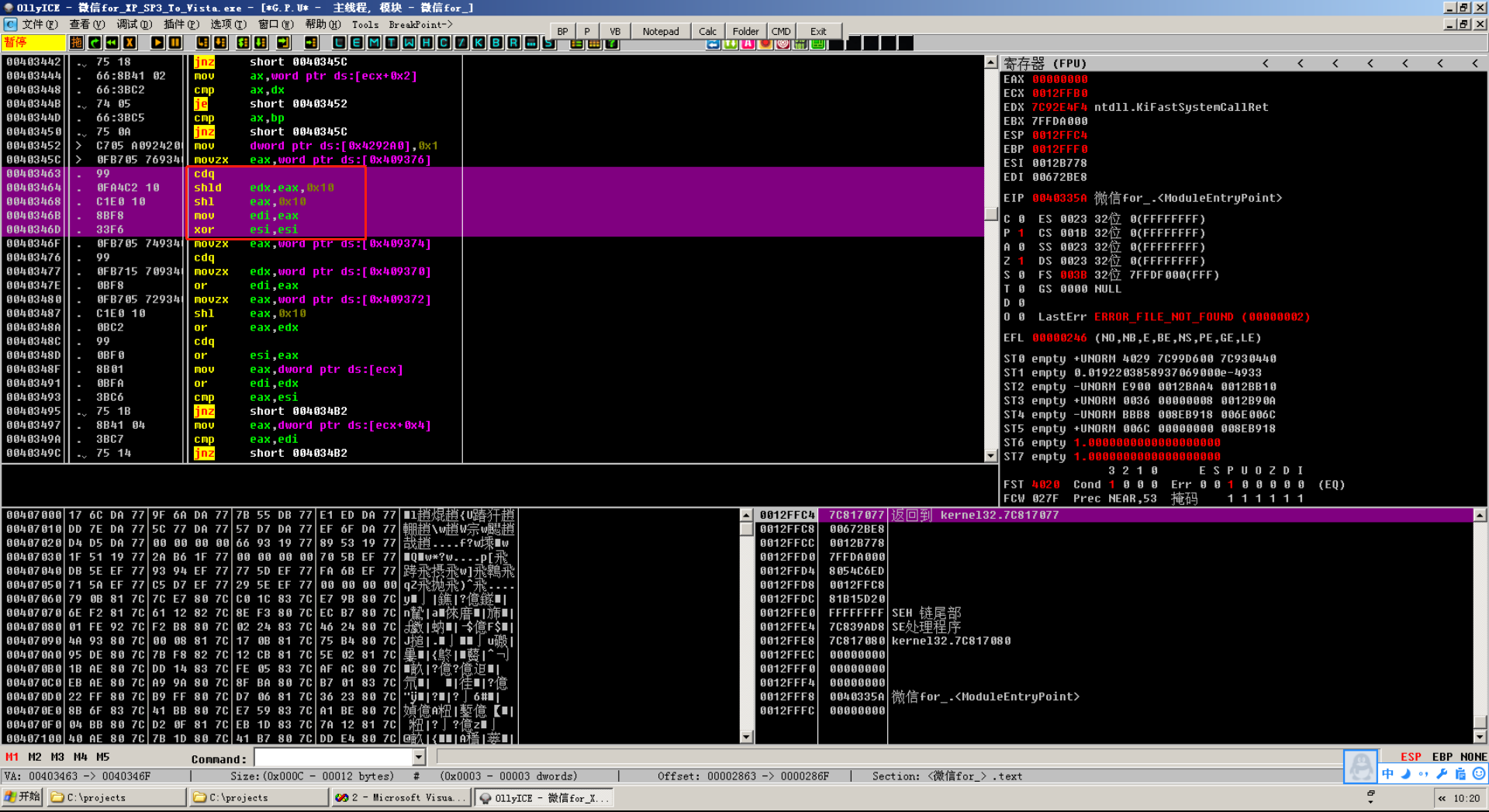This screenshot has width=1489, height=812.
Task: Open the 调试 (Debug) menu
Action: click(134, 24)
